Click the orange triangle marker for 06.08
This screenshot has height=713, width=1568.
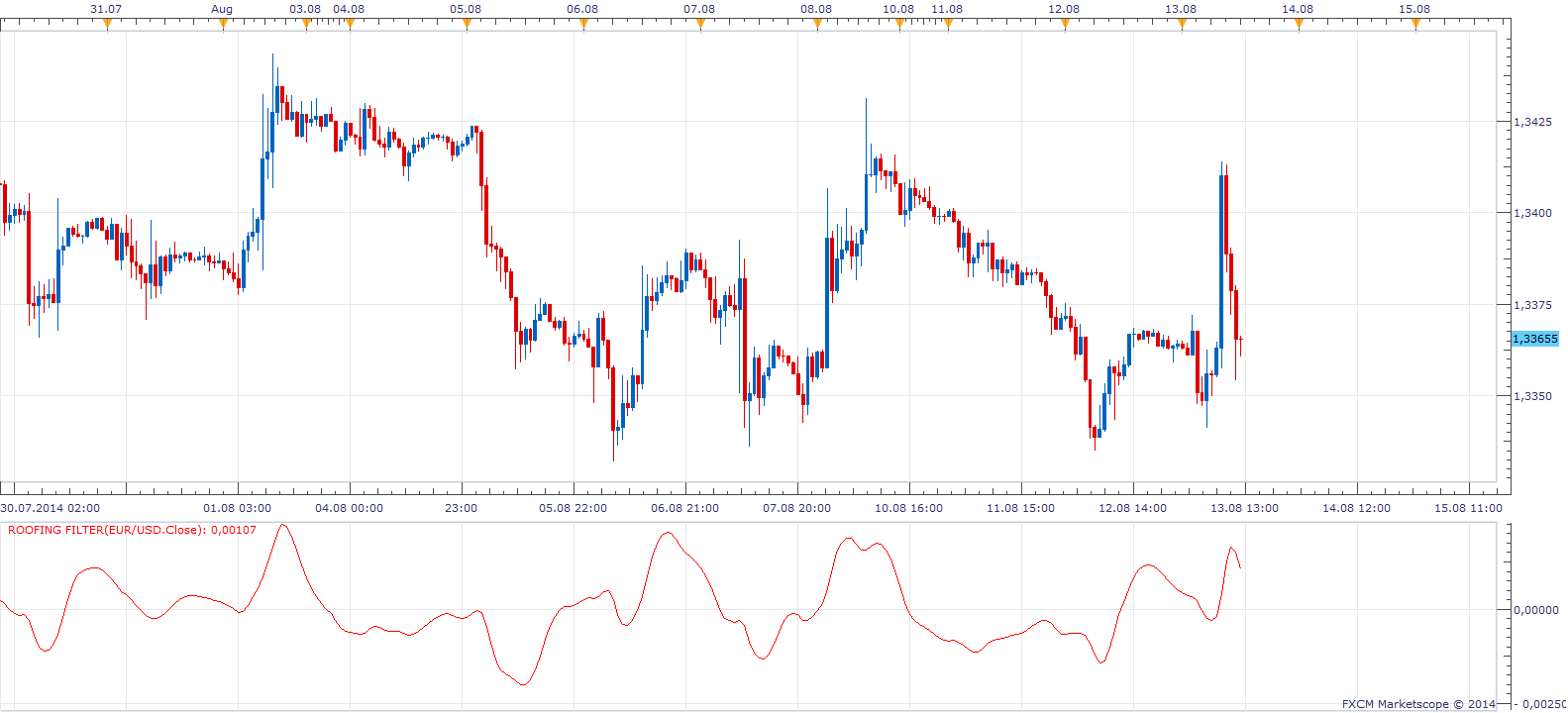(x=583, y=25)
